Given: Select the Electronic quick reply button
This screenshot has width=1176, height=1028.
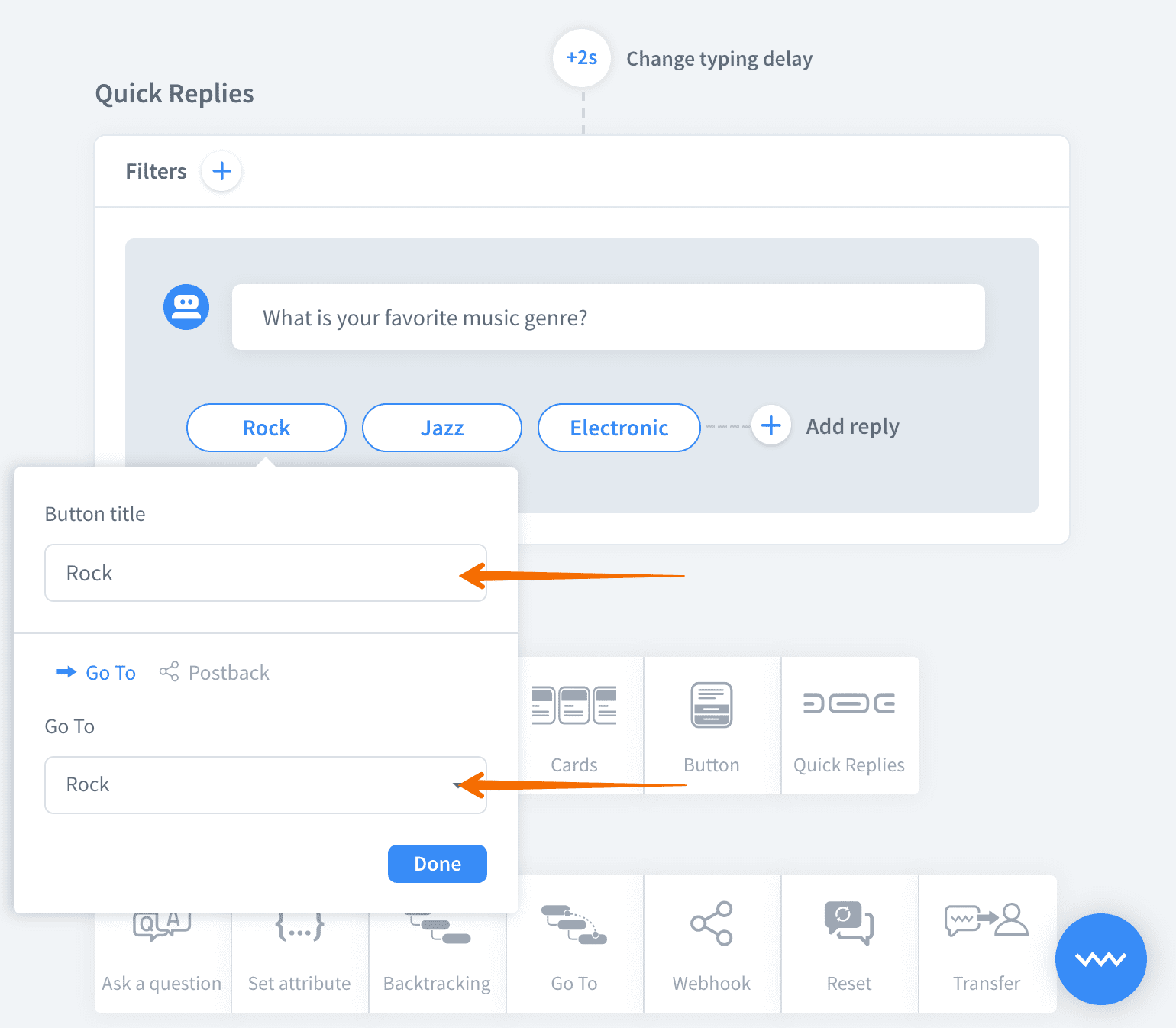Looking at the screenshot, I should [619, 428].
